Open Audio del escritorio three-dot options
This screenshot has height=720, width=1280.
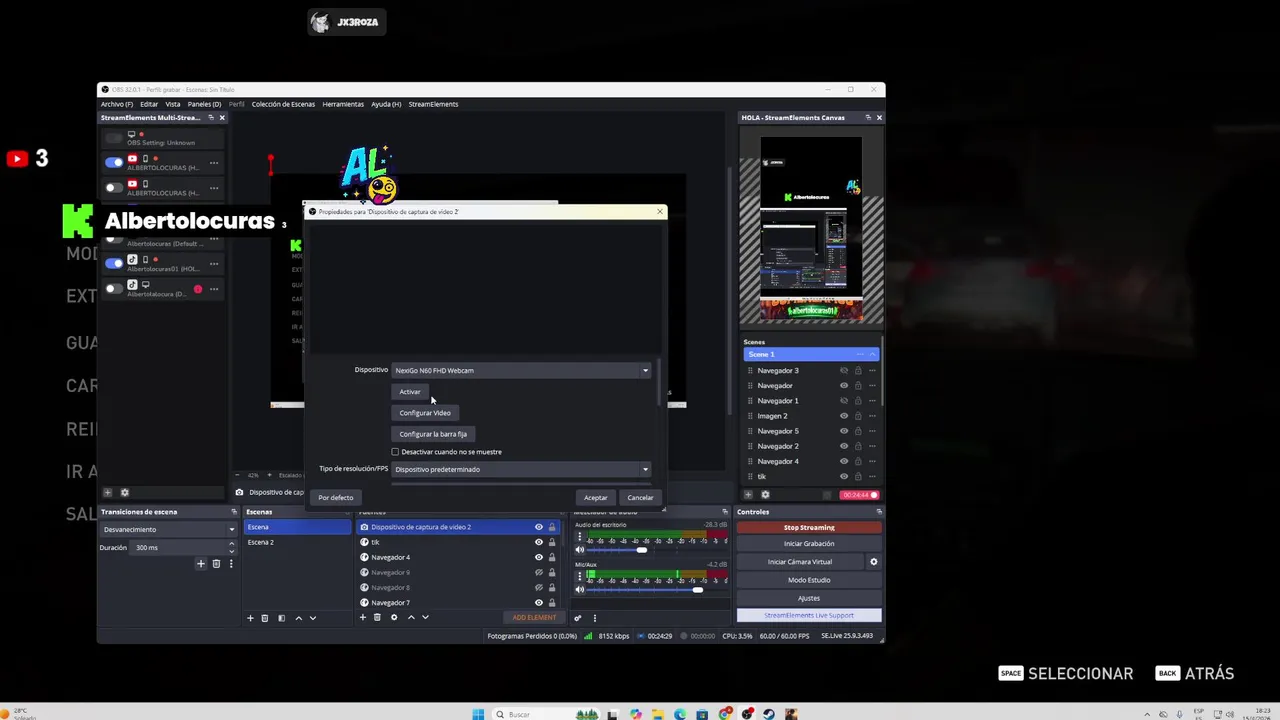tap(579, 536)
